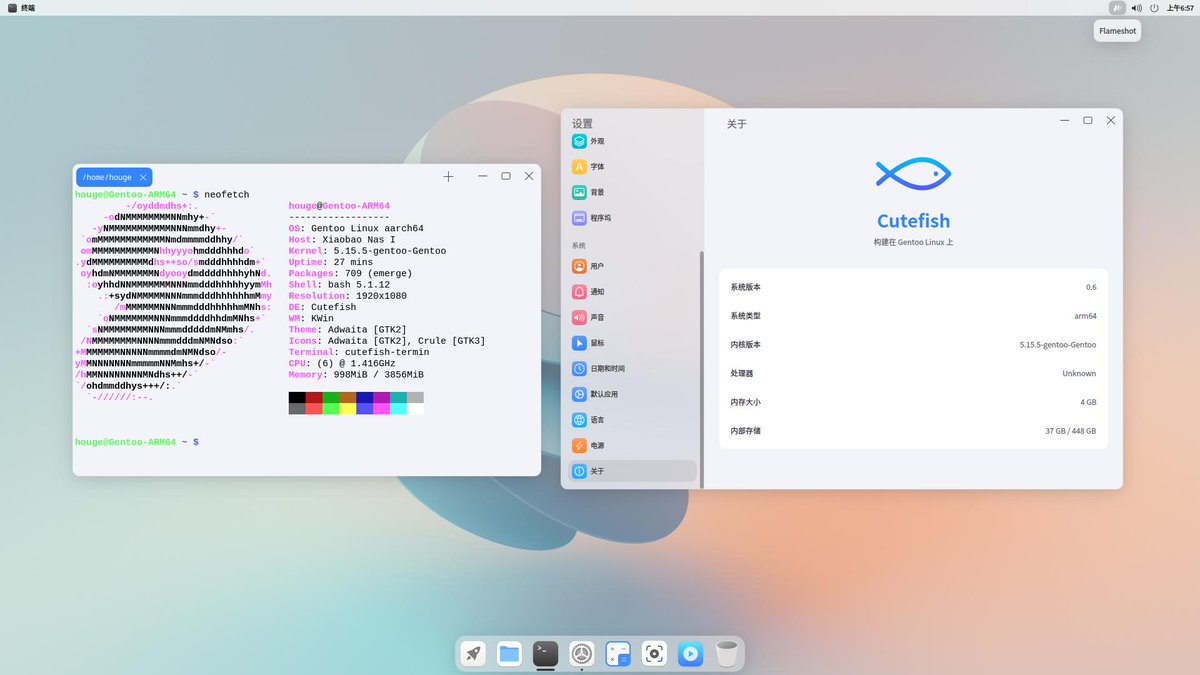Image resolution: width=1200 pixels, height=675 pixels.
Task: Select the 关于 about entry in sidebar
Action: pos(631,471)
